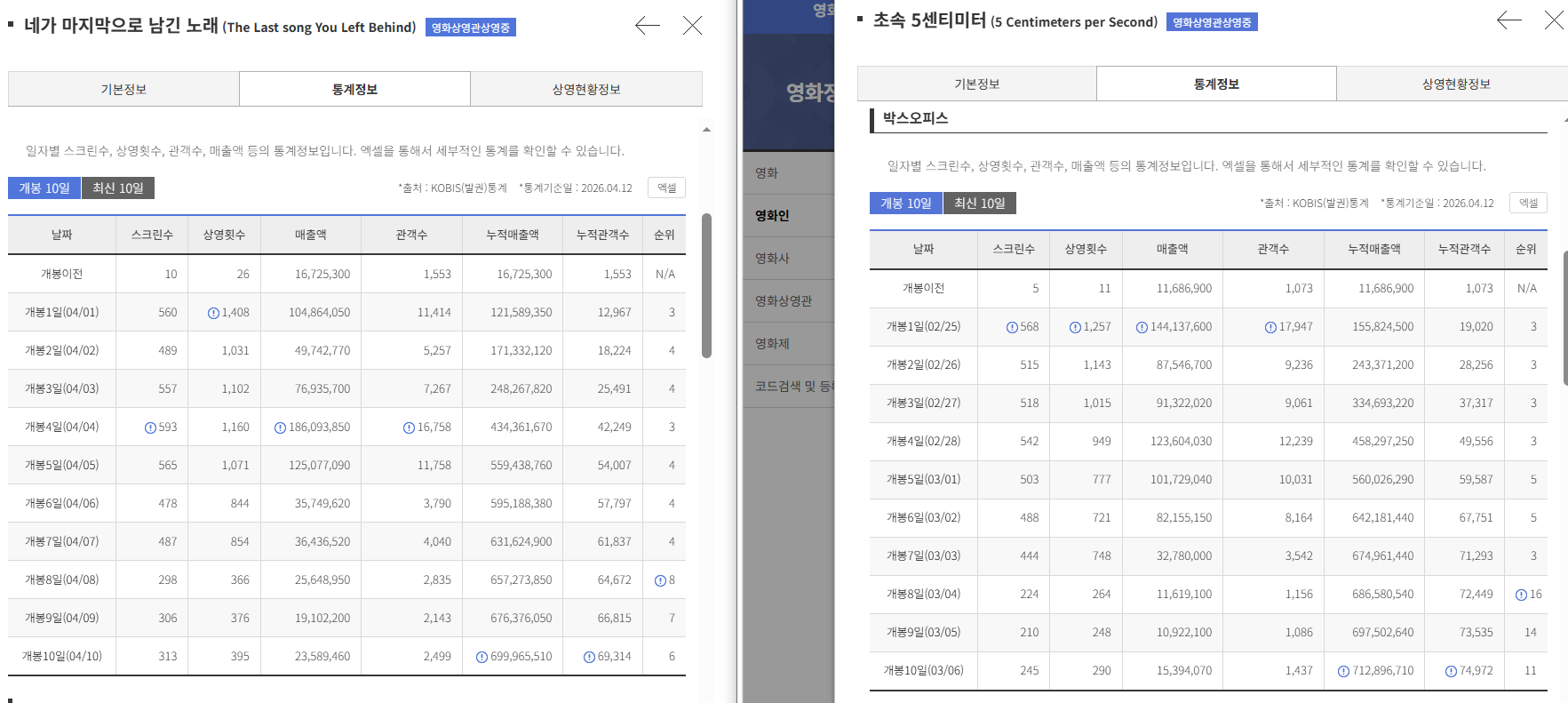Click the peak marker icon beside 568
This screenshot has width=1568, height=703.
1012,327
